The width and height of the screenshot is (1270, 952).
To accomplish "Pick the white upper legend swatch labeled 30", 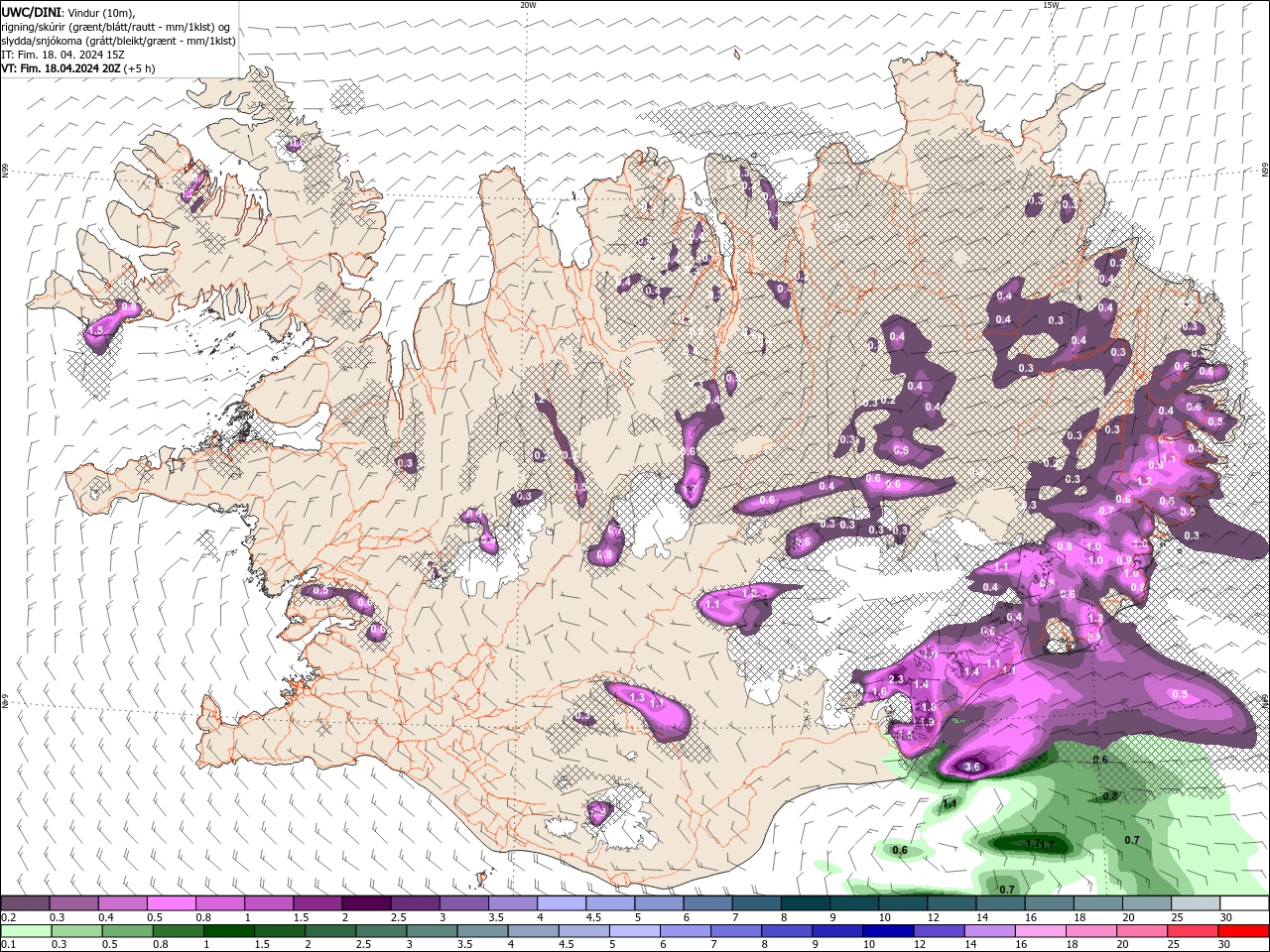I will click(x=1245, y=903).
